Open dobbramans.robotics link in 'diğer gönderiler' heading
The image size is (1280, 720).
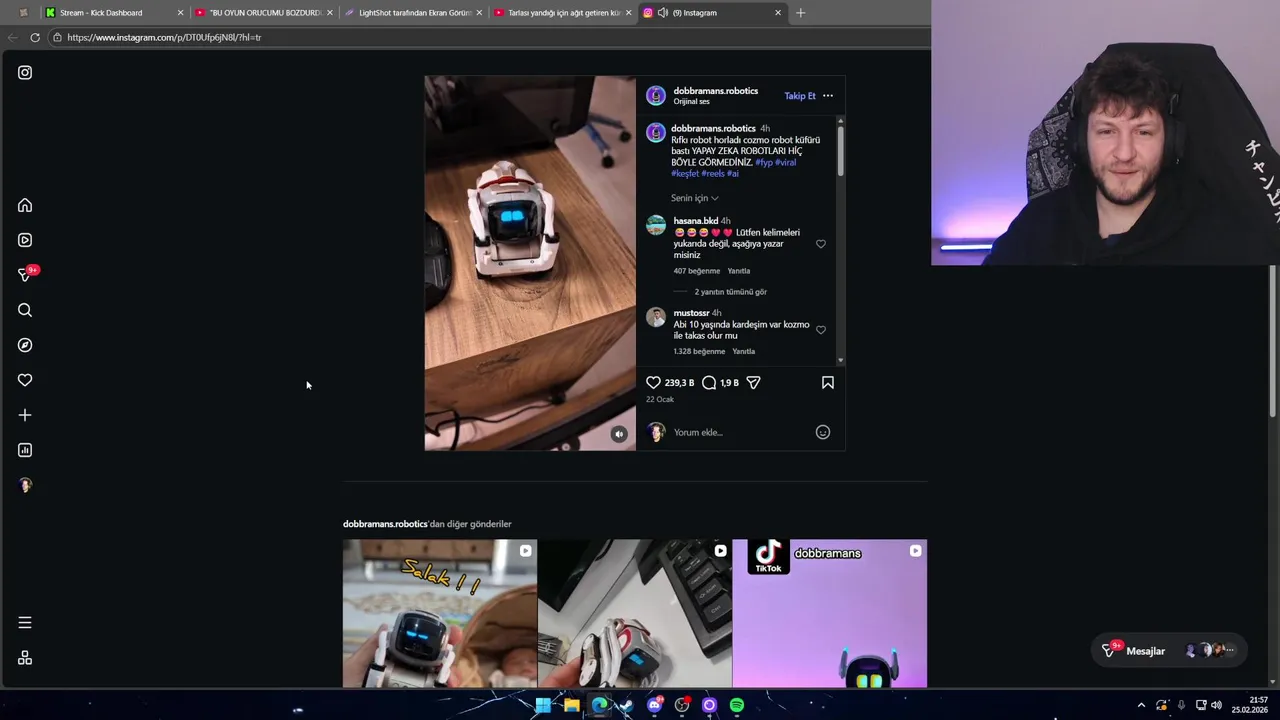pyautogui.click(x=385, y=524)
